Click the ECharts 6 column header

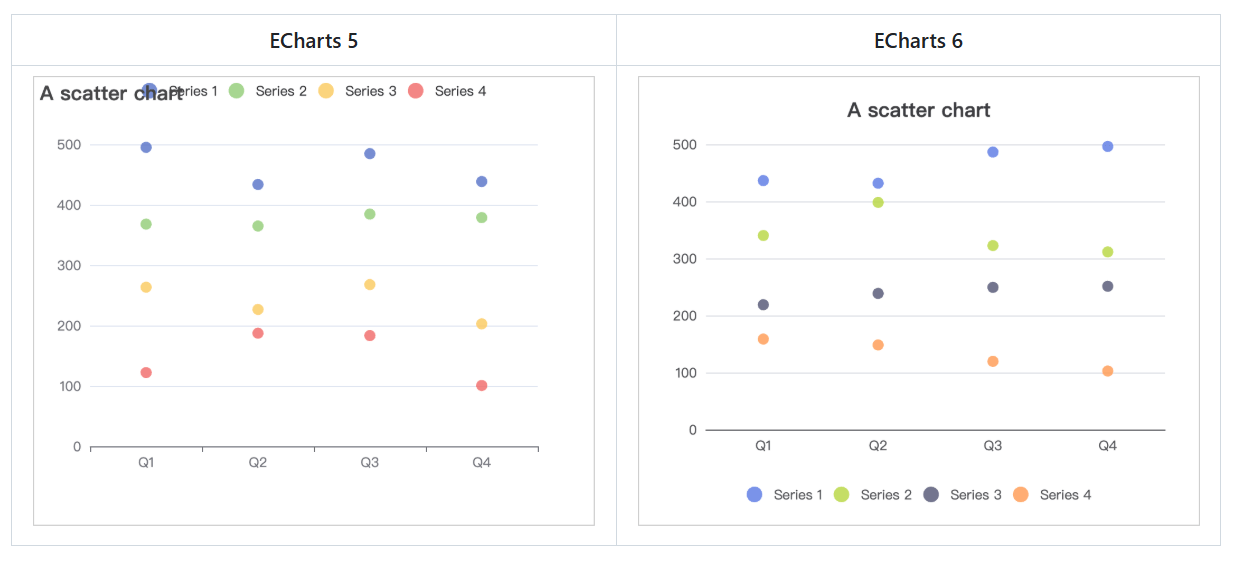(x=918, y=41)
